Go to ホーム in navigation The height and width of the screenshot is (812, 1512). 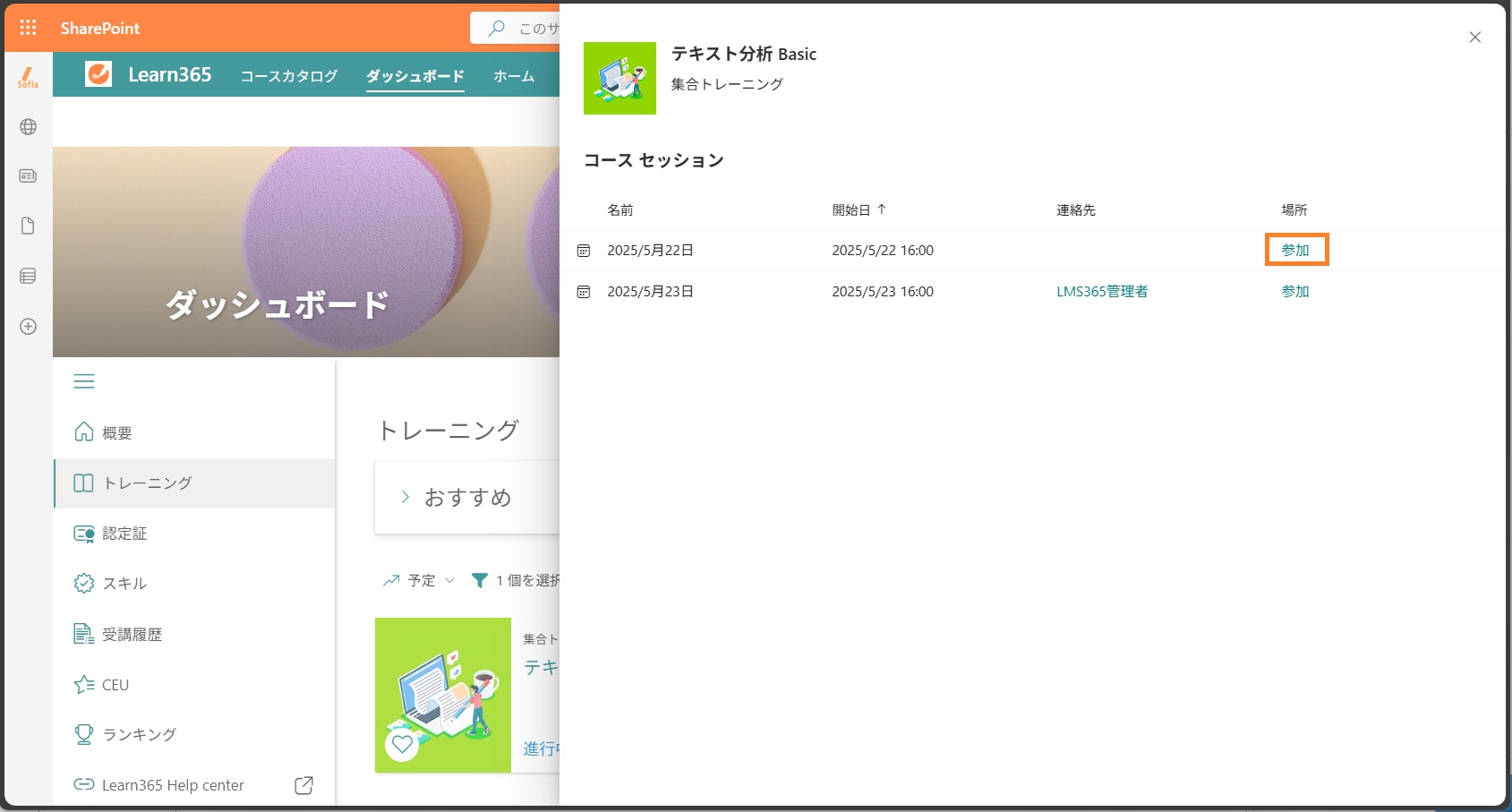click(x=514, y=76)
